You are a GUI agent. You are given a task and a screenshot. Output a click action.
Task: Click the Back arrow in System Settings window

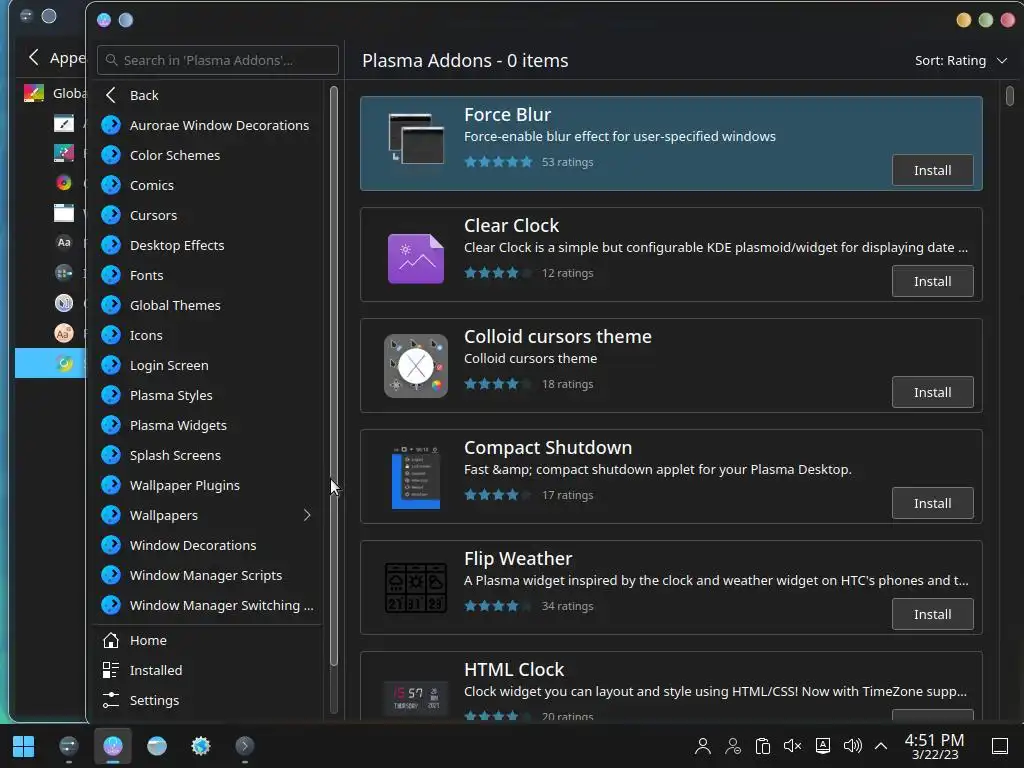(33, 57)
